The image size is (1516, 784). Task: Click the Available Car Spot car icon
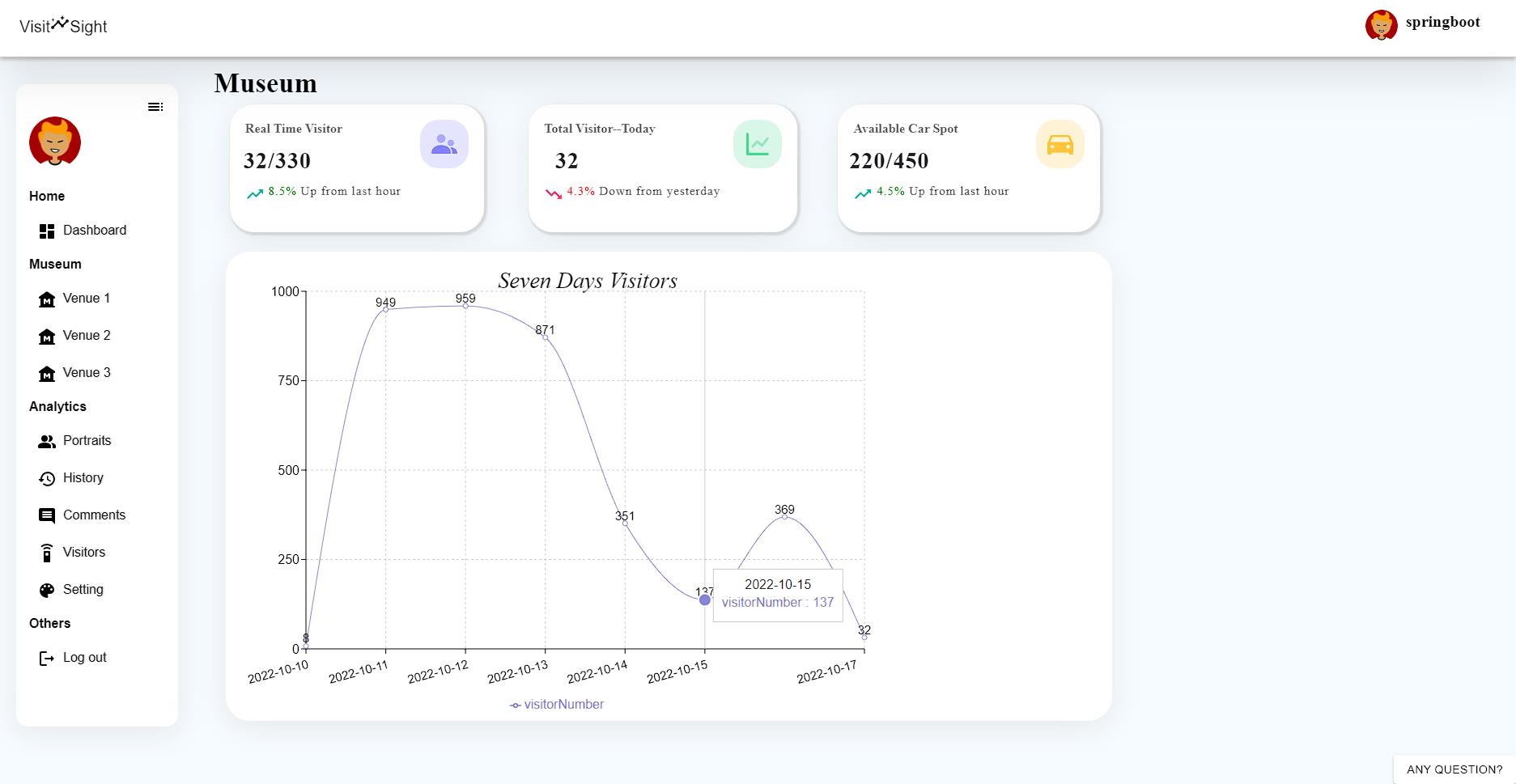[1060, 143]
